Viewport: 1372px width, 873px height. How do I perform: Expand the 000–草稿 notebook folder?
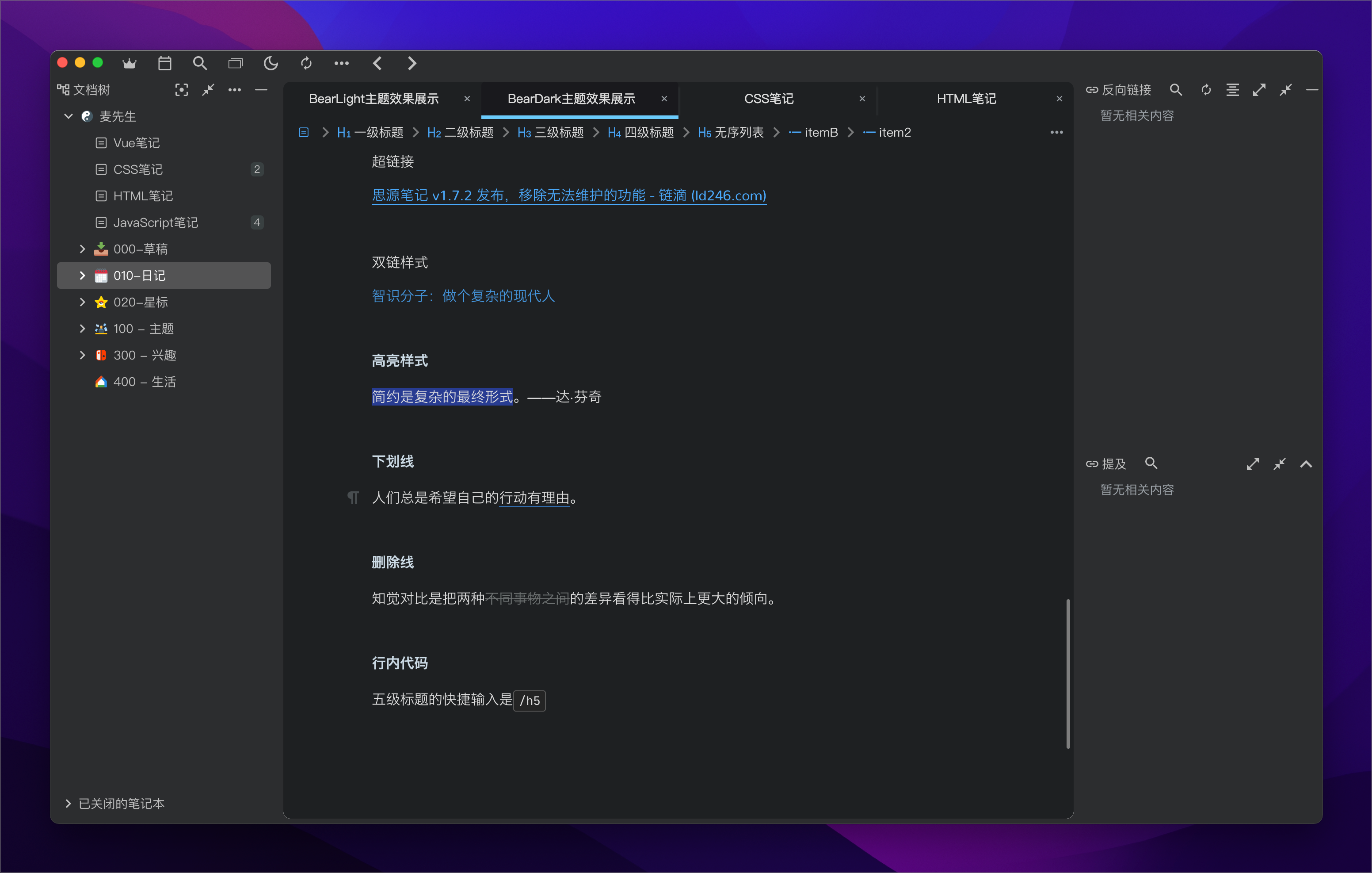tap(82, 249)
